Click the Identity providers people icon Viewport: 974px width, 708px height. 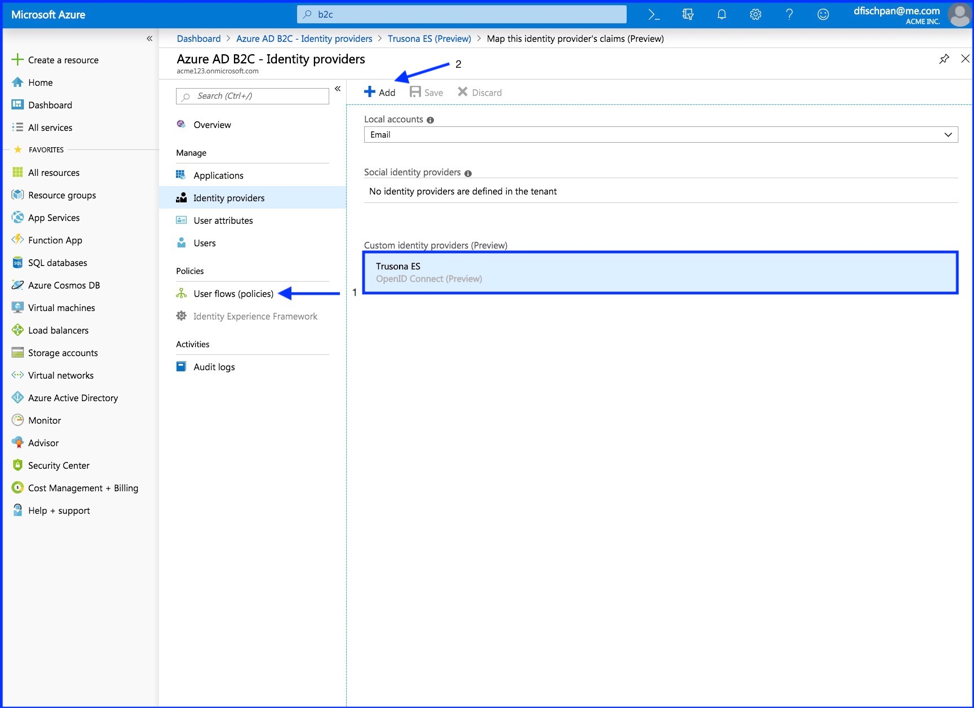181,197
